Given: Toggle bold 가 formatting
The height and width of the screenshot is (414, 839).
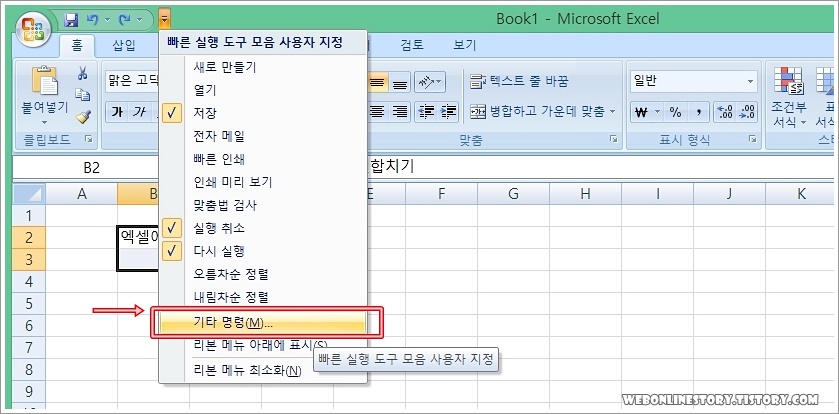Looking at the screenshot, I should click(x=116, y=112).
